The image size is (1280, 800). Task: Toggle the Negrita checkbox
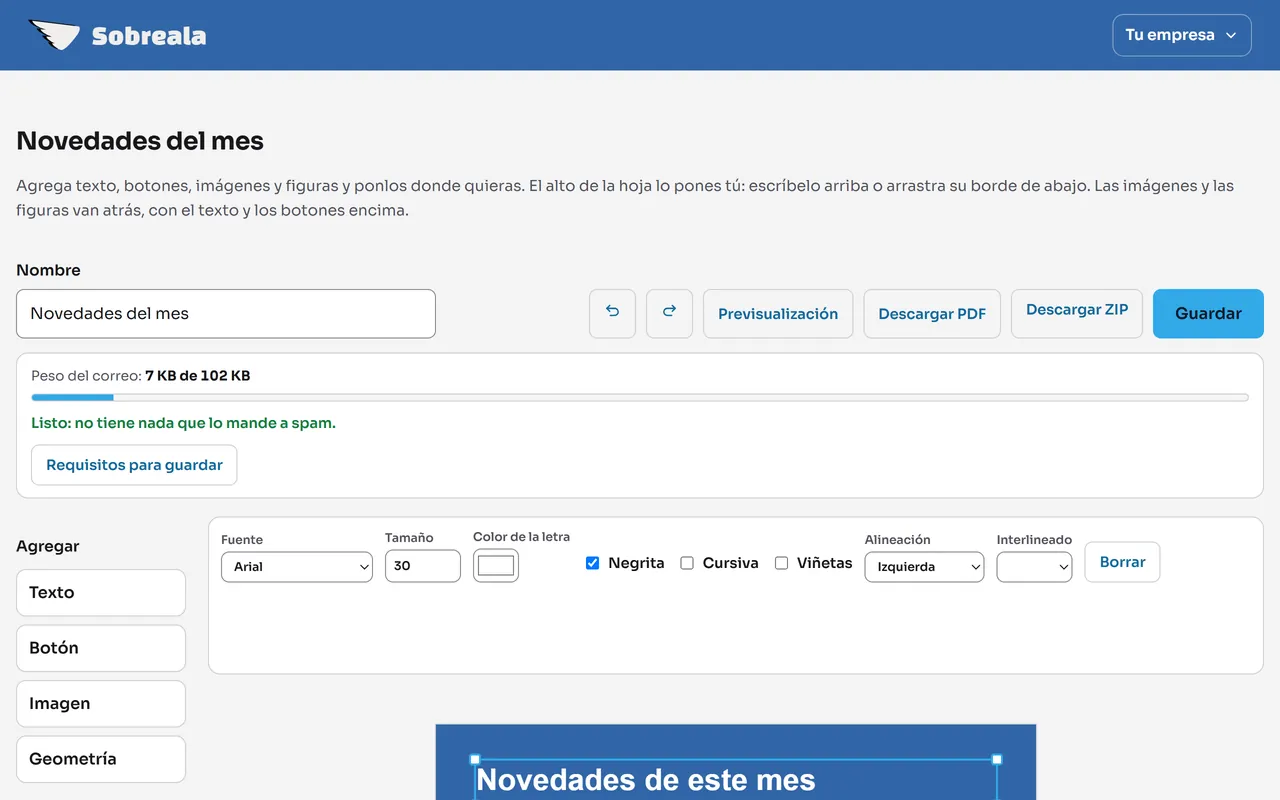click(x=593, y=563)
